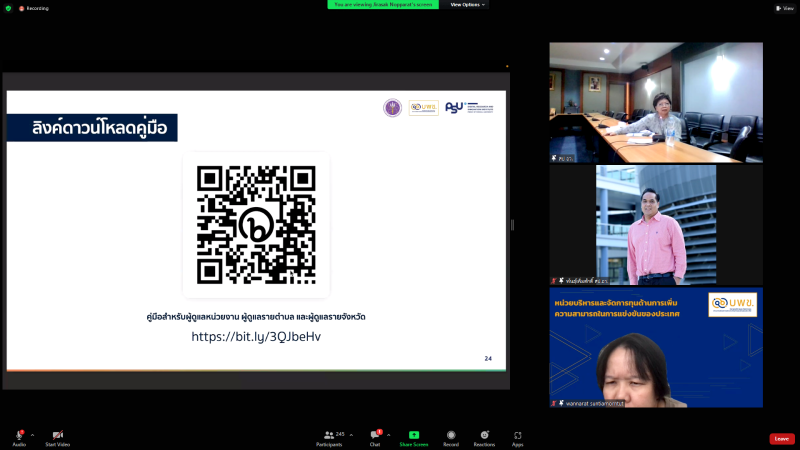Expand the audio settings arrow beside Audio

pyautogui.click(x=32, y=435)
